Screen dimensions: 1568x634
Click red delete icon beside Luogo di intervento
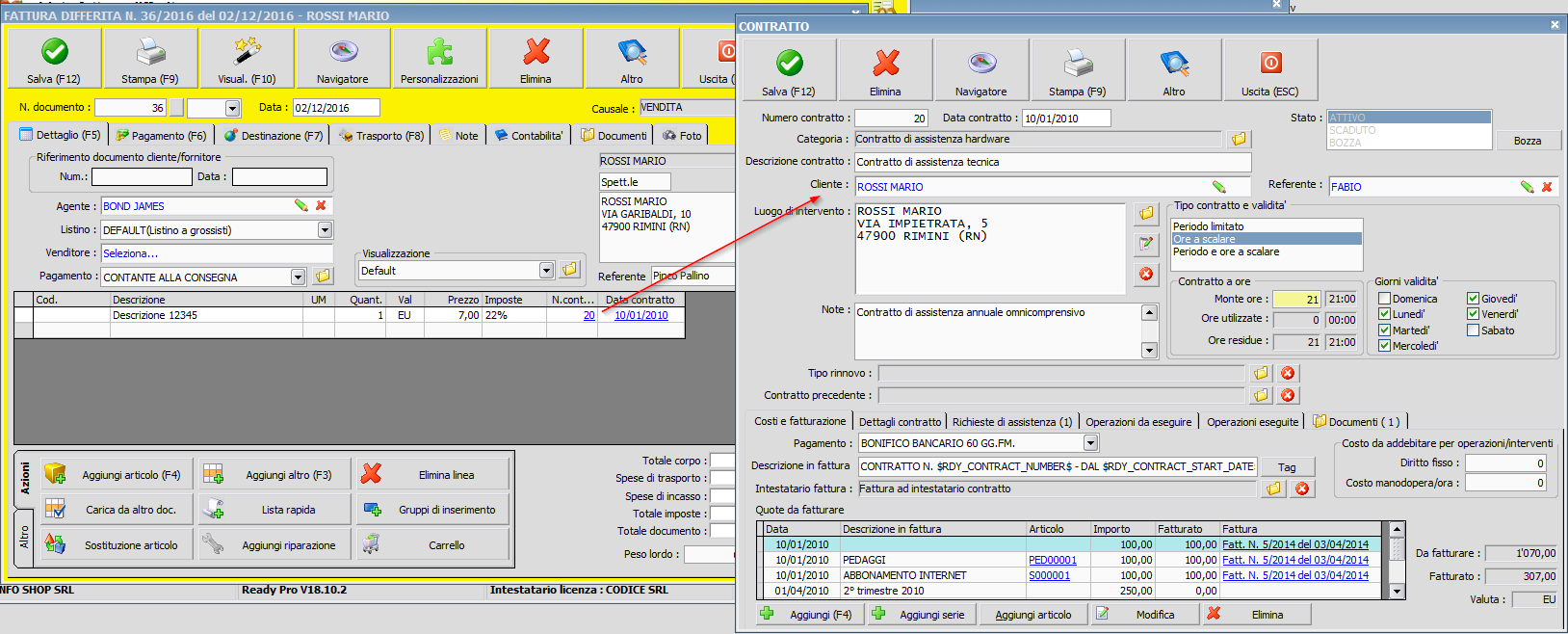coord(1146,275)
